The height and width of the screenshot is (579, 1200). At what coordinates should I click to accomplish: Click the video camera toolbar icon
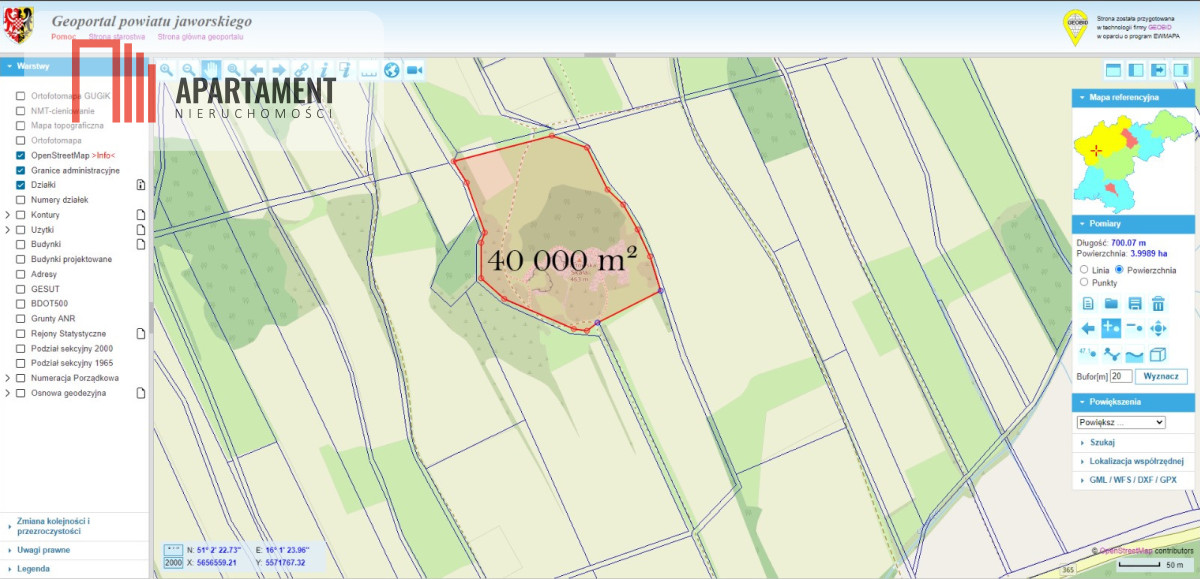coord(414,70)
